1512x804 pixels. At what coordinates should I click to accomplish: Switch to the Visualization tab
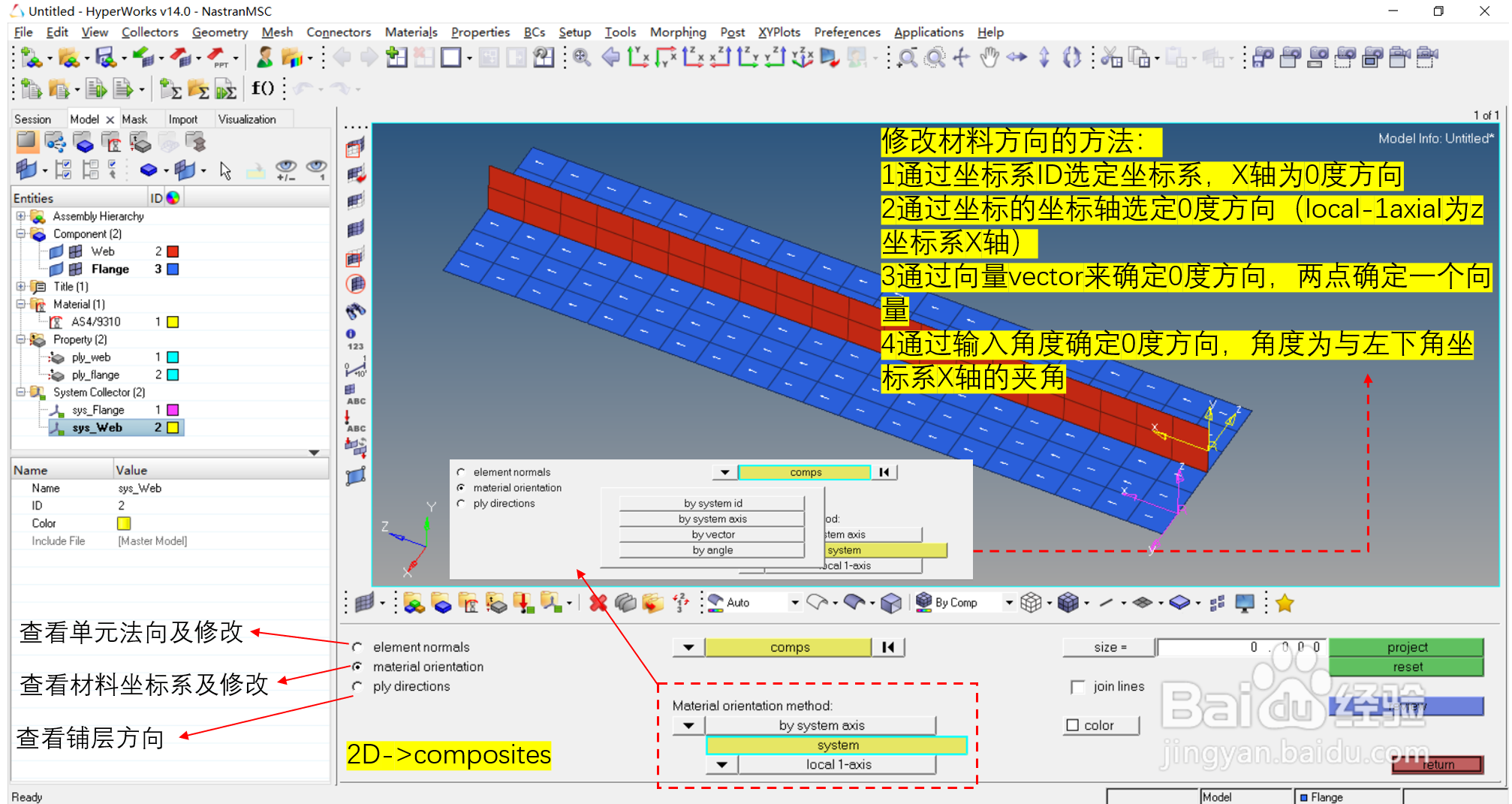[x=247, y=119]
